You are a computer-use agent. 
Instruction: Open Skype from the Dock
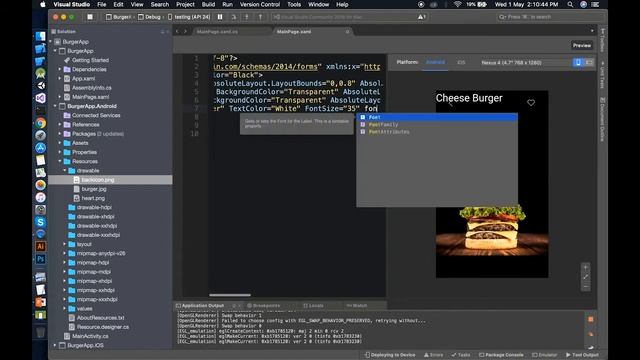40,222
